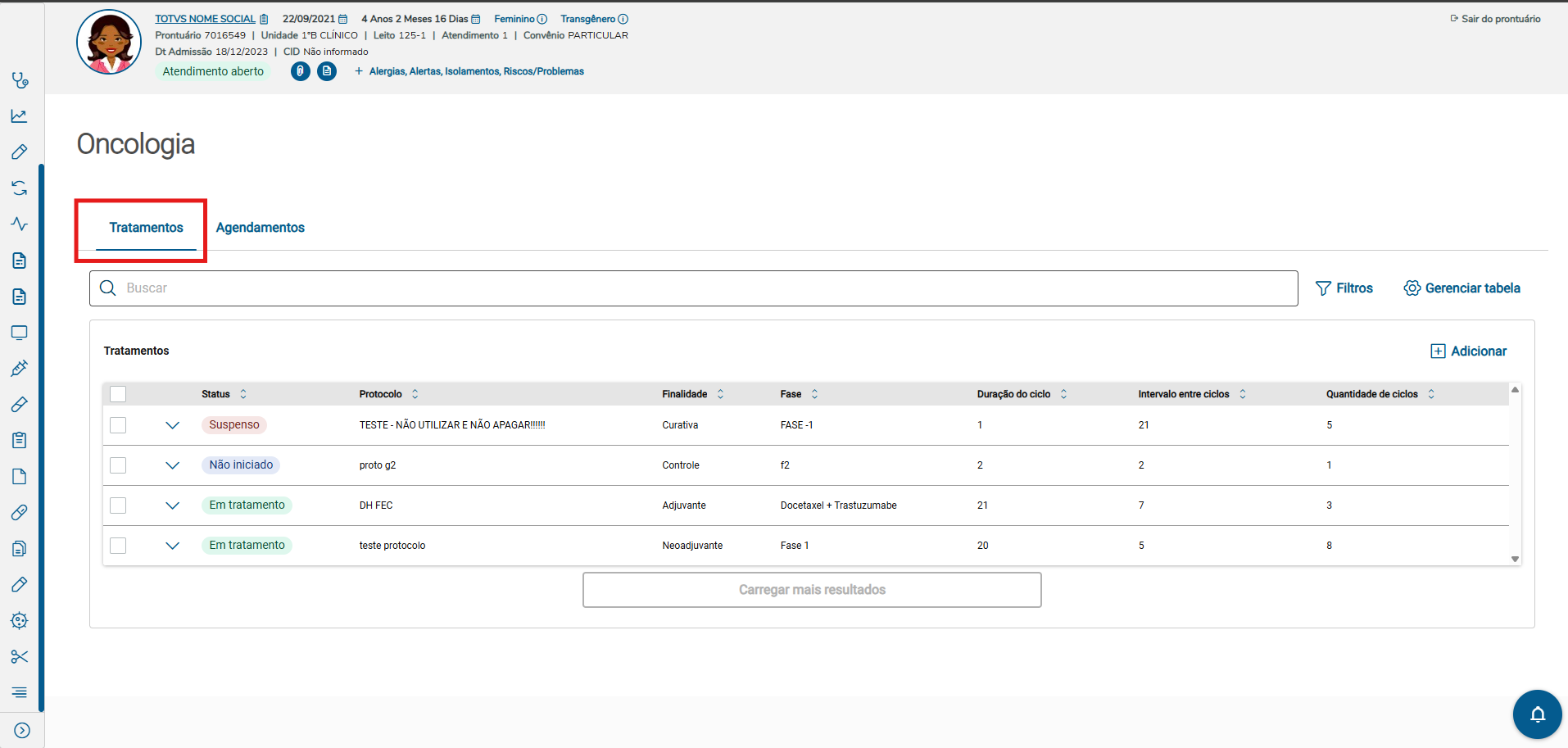Check the Suspenso treatment row checkbox

point(118,425)
